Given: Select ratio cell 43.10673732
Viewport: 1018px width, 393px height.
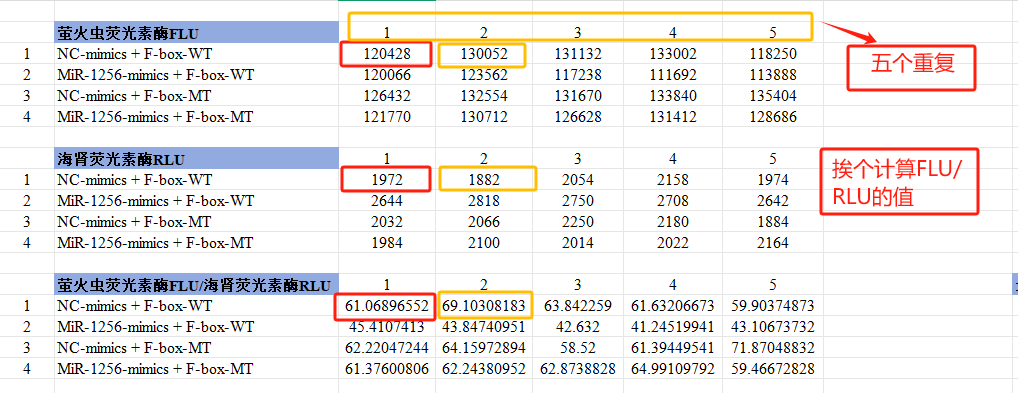Looking at the screenshot, I should tap(773, 327).
